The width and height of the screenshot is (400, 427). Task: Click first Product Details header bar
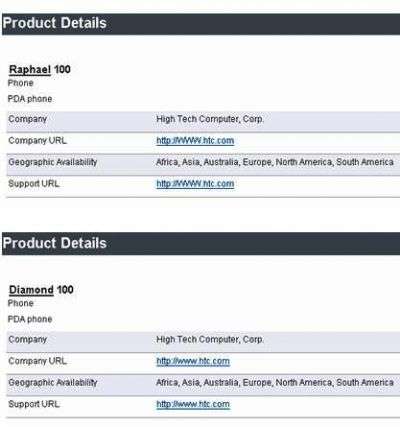[x=201, y=24]
